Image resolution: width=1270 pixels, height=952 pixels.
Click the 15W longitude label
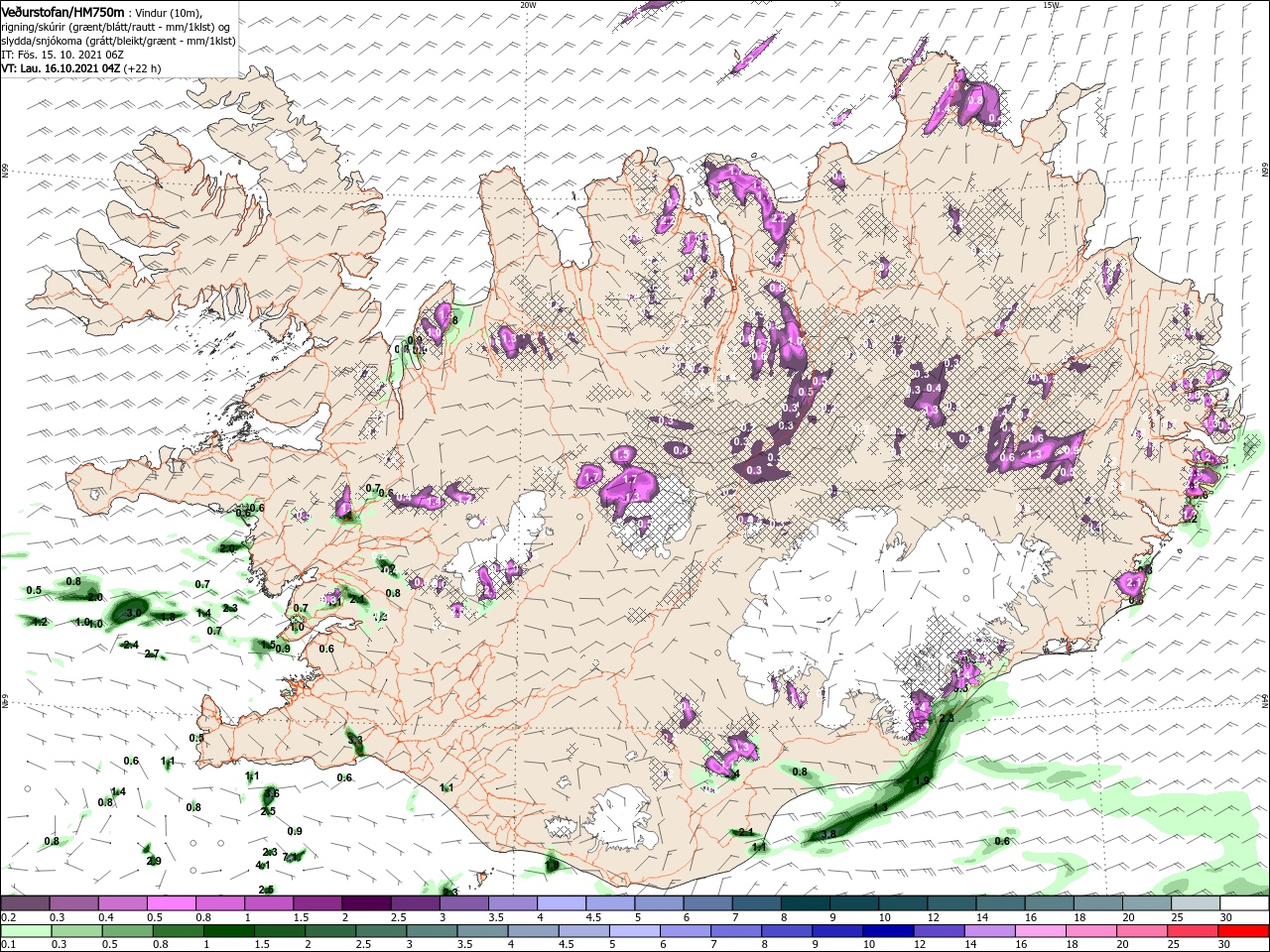tap(1050, 5)
